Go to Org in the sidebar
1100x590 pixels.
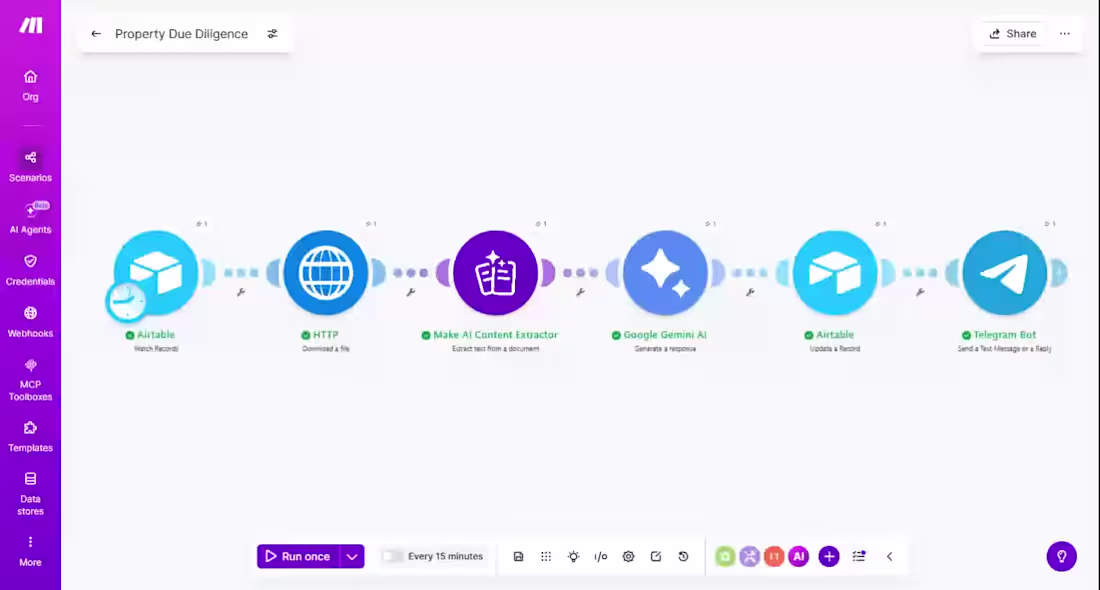pos(30,86)
